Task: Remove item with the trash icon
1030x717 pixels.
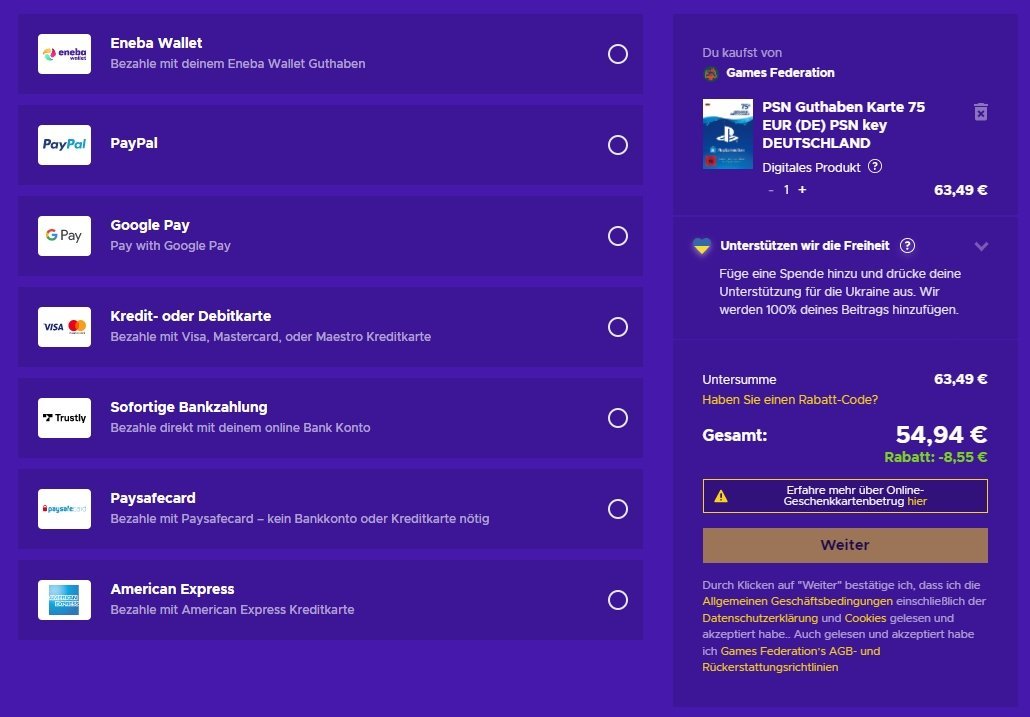Action: (980, 112)
